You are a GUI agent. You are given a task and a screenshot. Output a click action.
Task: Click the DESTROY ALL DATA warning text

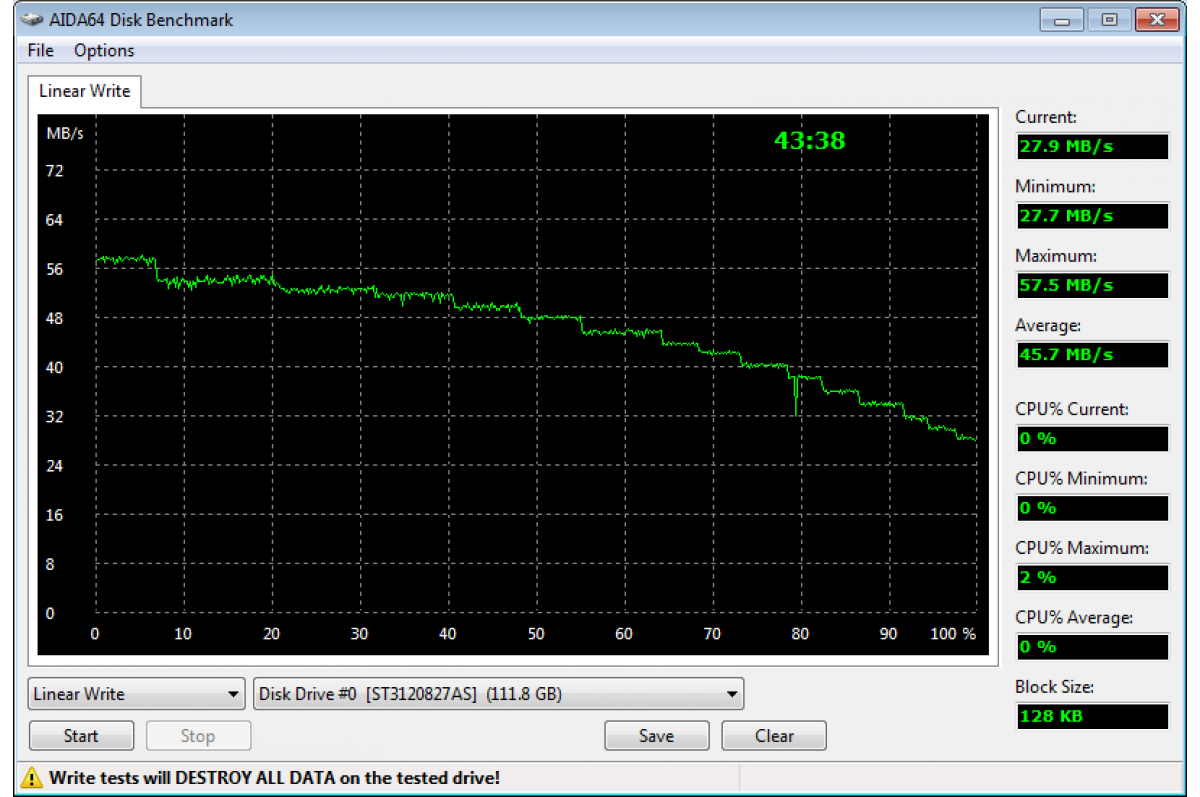[x=275, y=777]
